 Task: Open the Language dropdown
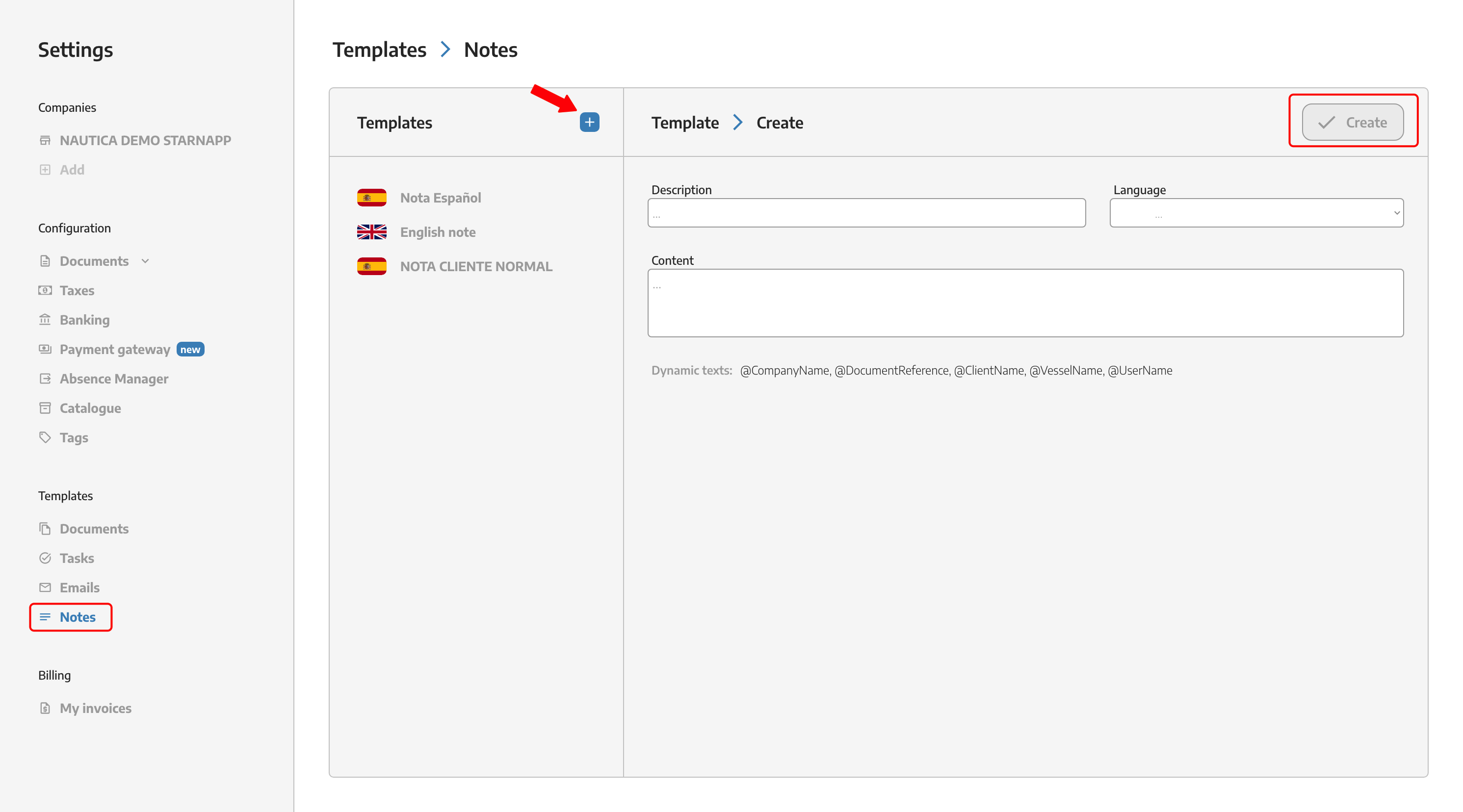[1256, 213]
